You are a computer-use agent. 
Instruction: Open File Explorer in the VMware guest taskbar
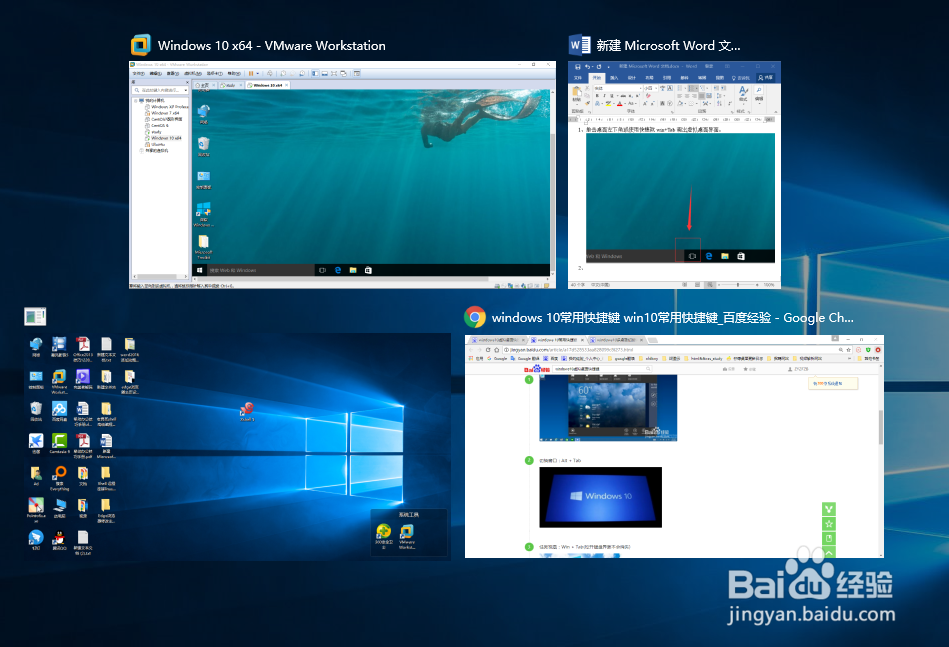pyautogui.click(x=353, y=270)
